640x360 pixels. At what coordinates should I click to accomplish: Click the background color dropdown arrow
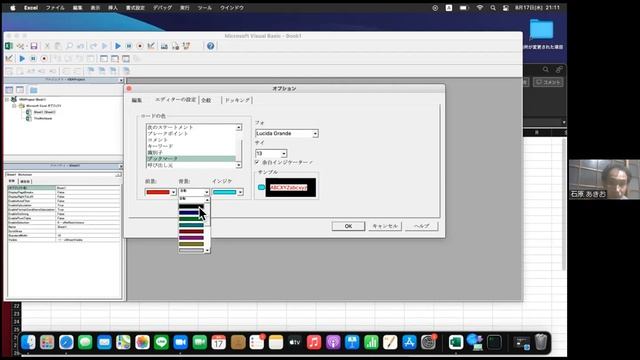click(x=207, y=192)
